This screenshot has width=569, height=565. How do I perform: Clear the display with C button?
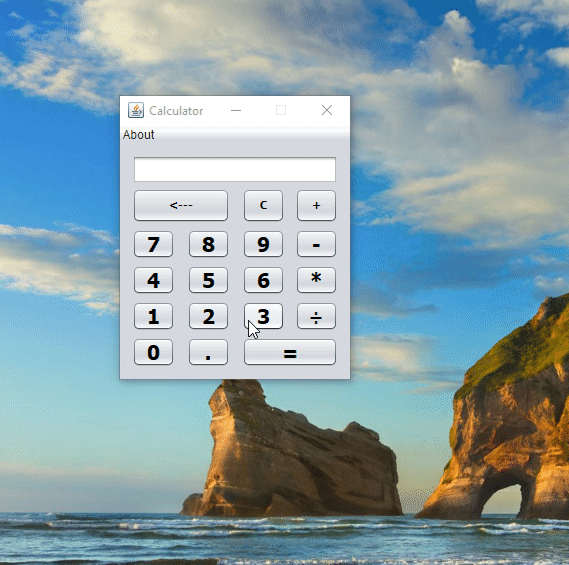pyautogui.click(x=263, y=205)
